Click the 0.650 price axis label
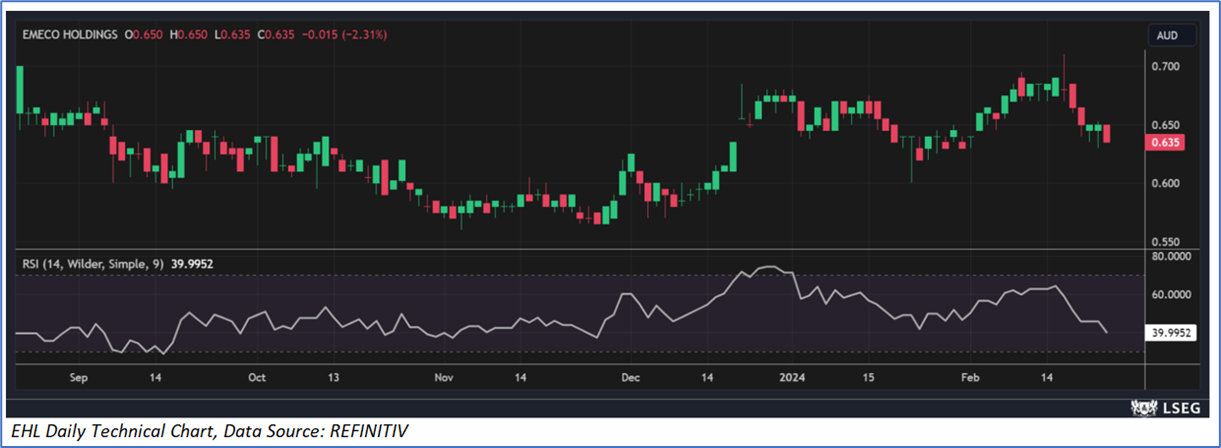Screen dimensions: 1221x448 tap(1165, 125)
